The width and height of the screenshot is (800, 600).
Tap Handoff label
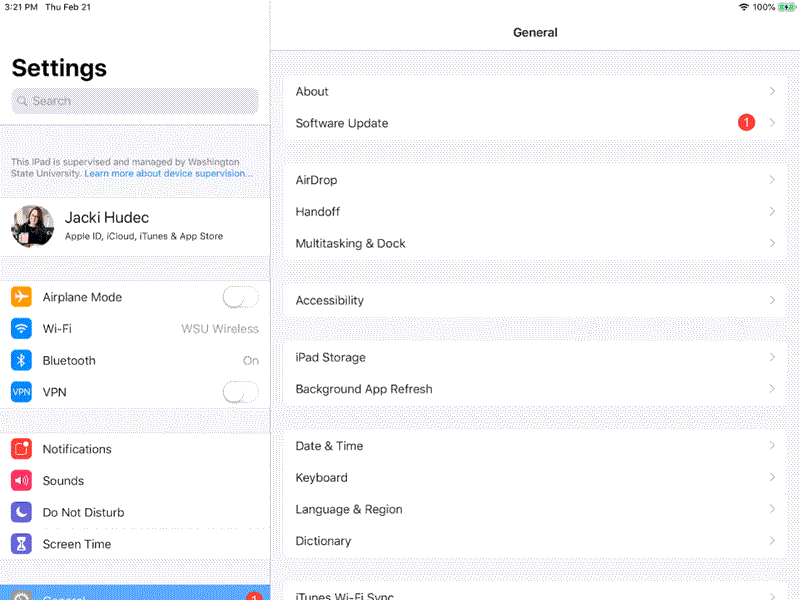click(317, 212)
